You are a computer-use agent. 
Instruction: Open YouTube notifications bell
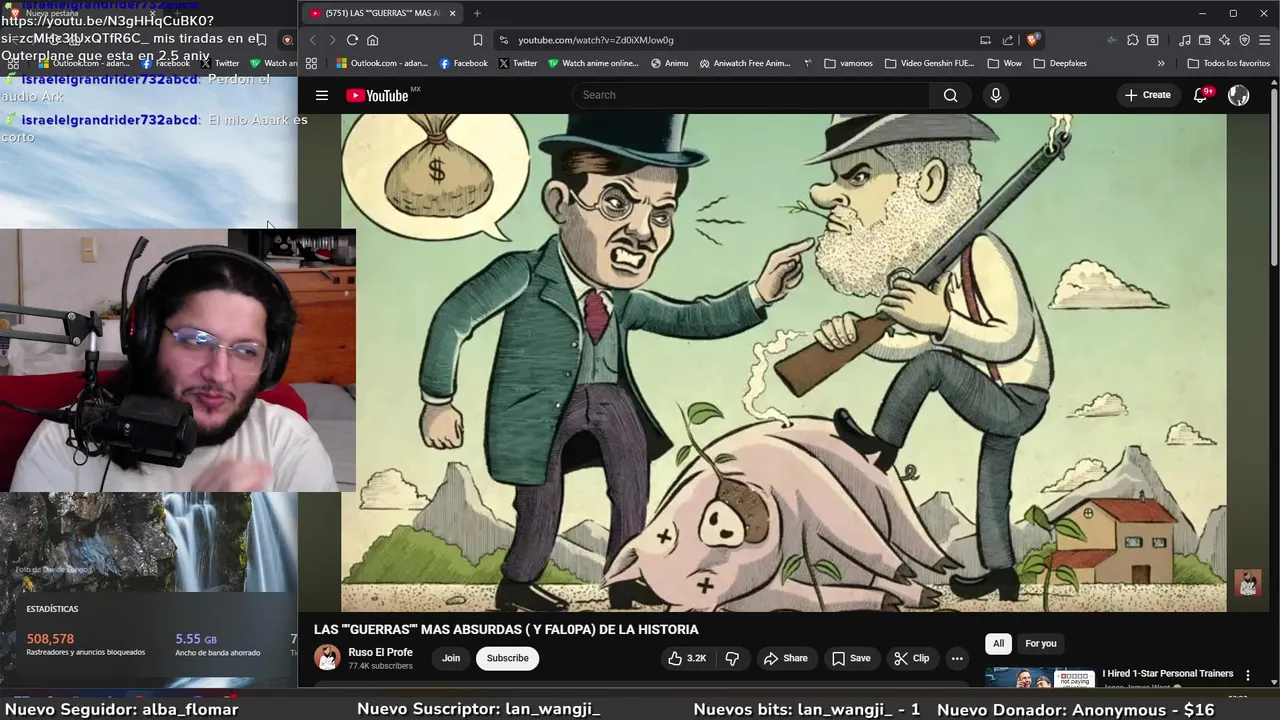pos(1200,95)
